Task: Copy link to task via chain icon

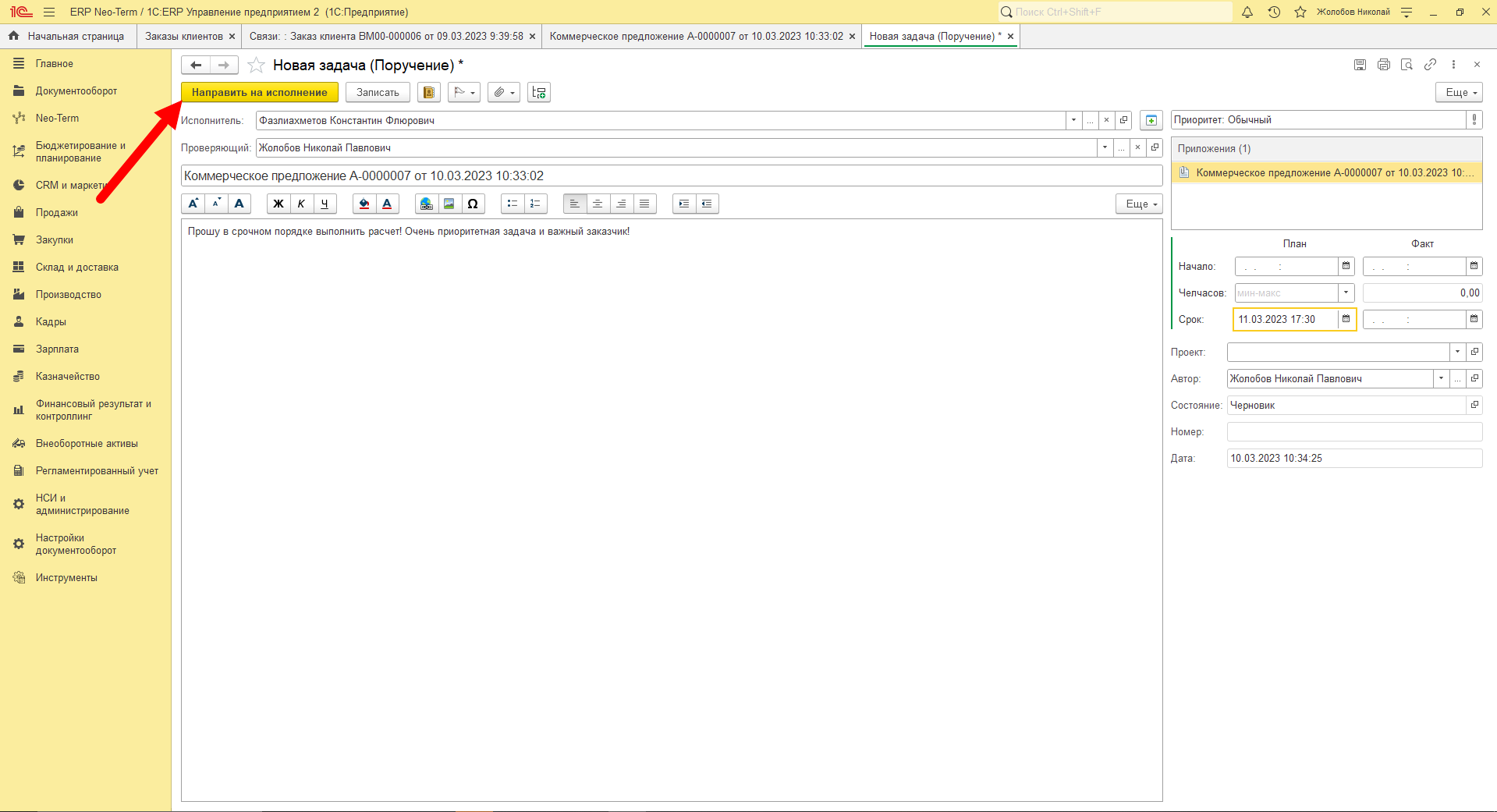Action: point(1430,65)
